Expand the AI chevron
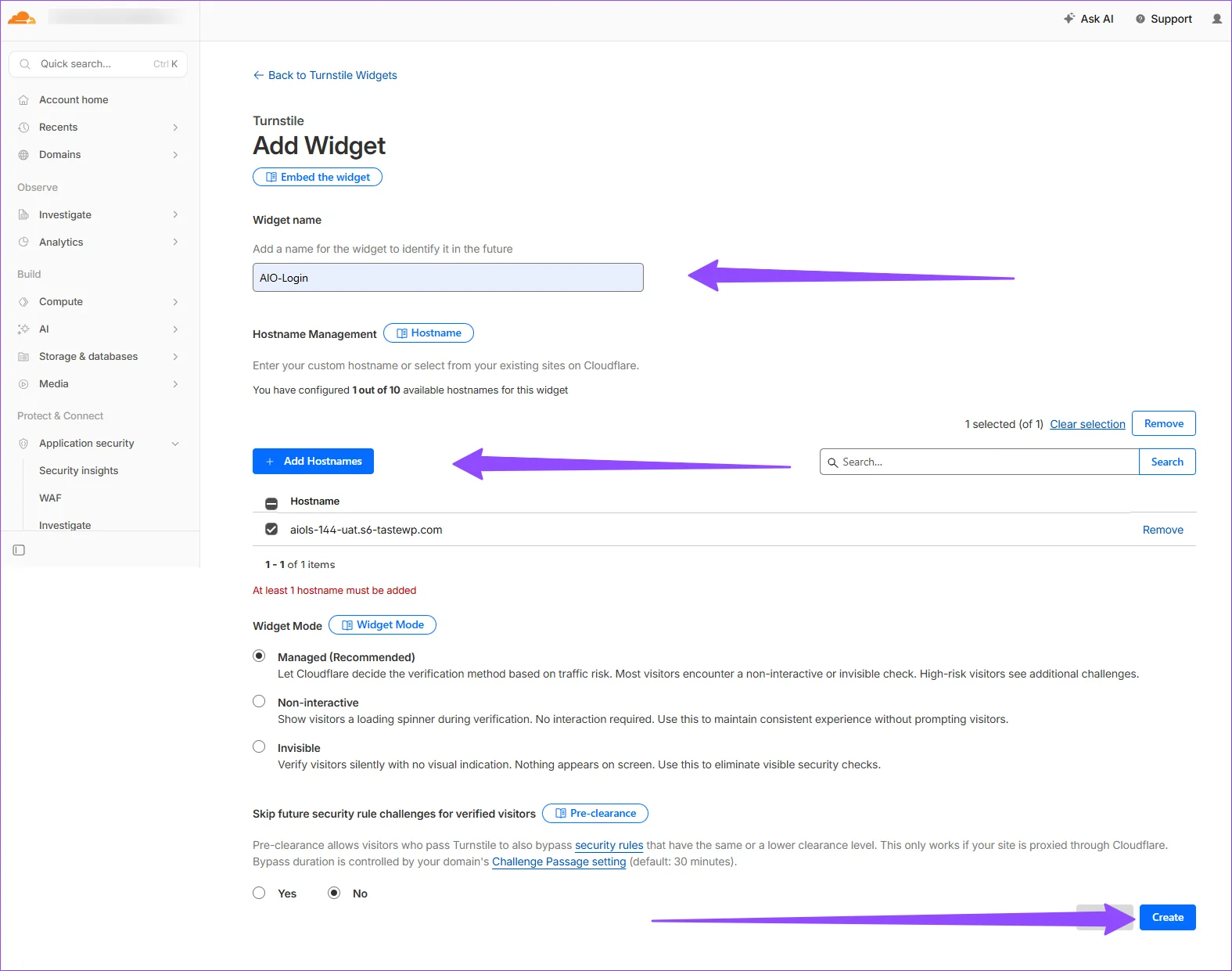Viewport: 1232px width, 971px height. [175, 329]
